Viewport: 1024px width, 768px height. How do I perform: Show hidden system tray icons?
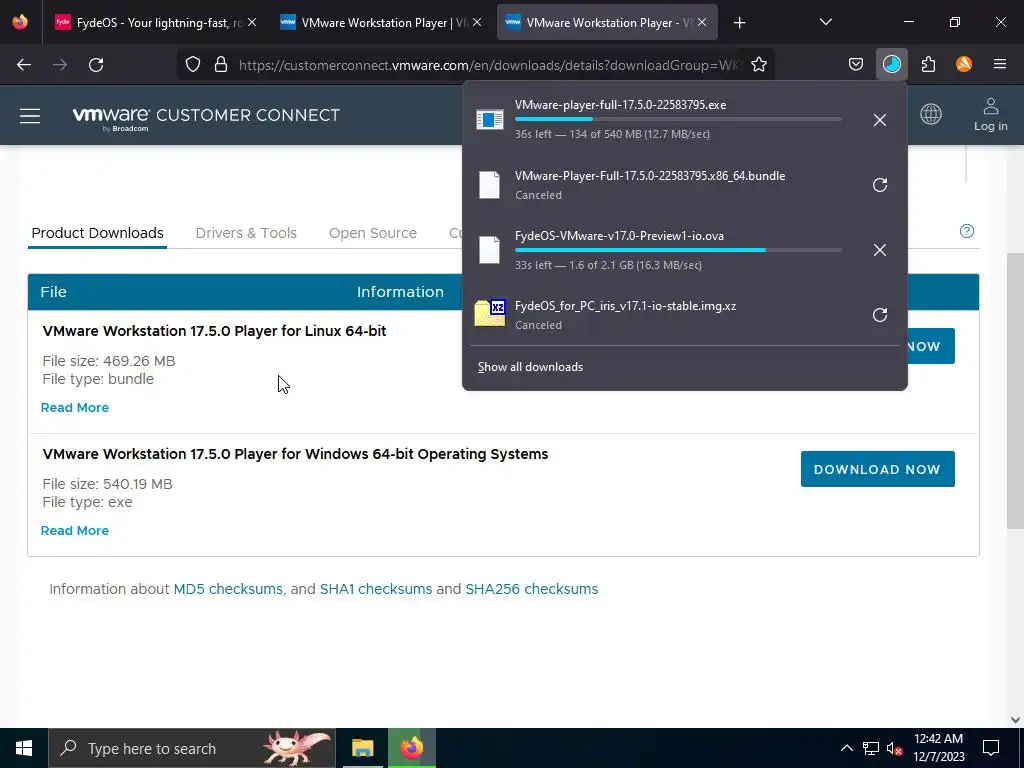pyautogui.click(x=846, y=748)
